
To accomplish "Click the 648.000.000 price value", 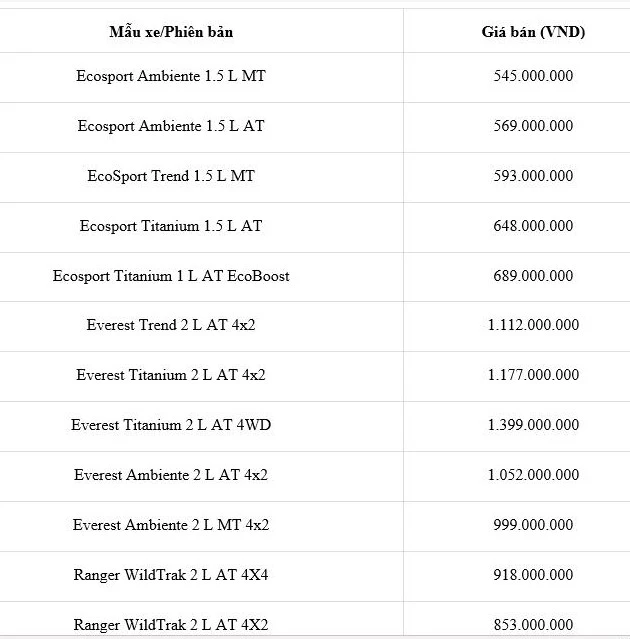I will (533, 226).
